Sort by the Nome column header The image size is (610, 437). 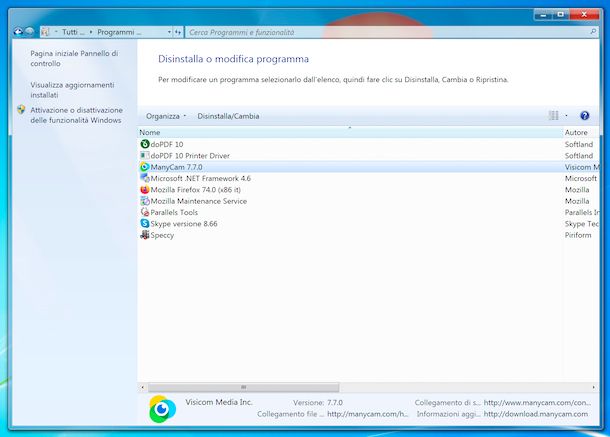point(350,132)
